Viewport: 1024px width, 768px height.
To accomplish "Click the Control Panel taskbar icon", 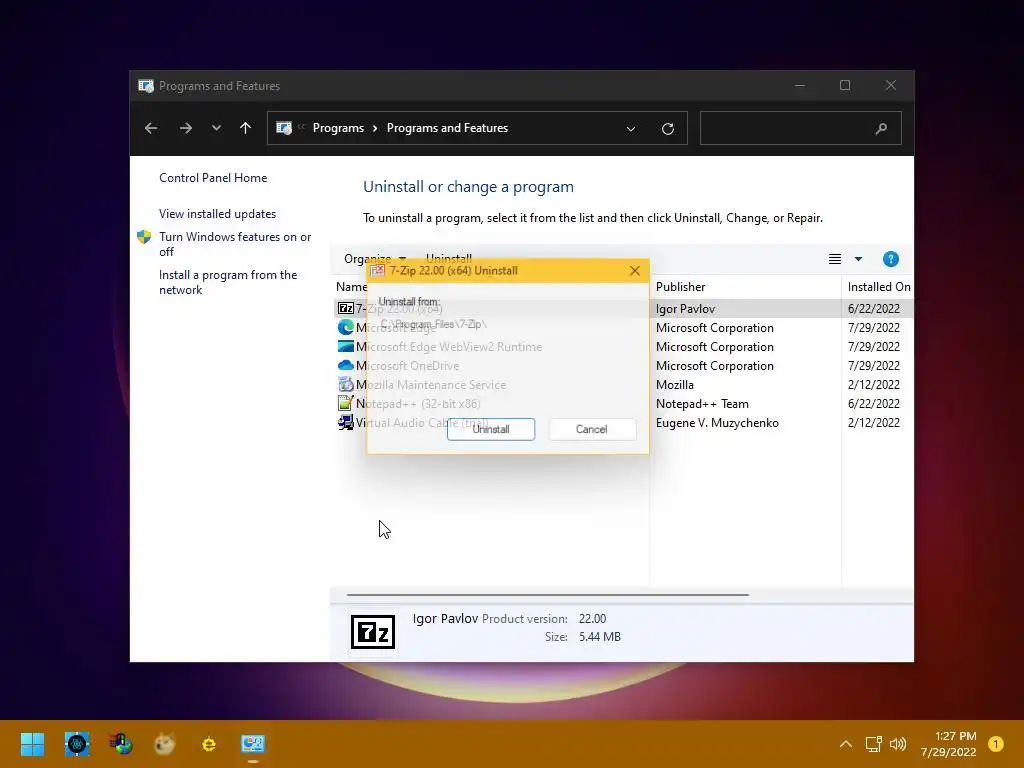I will click(253, 744).
